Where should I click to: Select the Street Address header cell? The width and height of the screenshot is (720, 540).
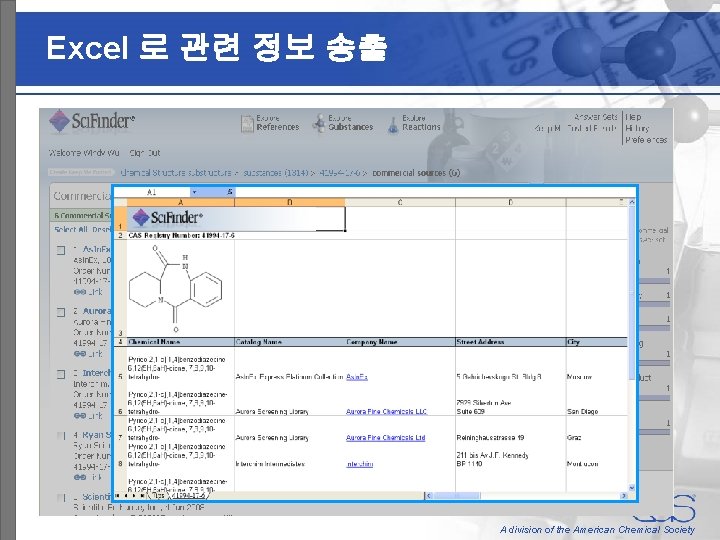[x=511, y=342]
